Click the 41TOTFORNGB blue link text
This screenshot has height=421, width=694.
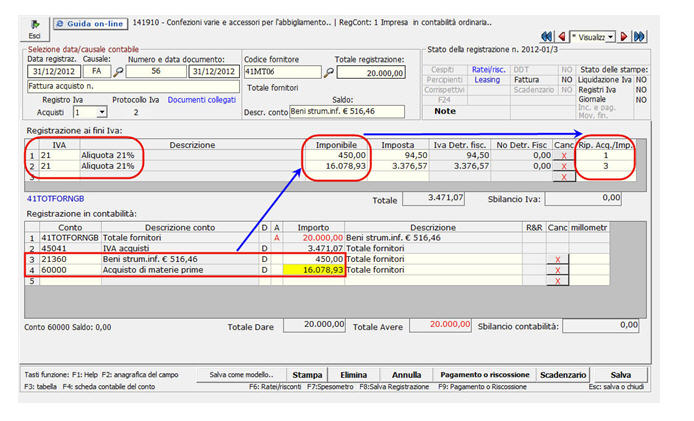tap(55, 199)
